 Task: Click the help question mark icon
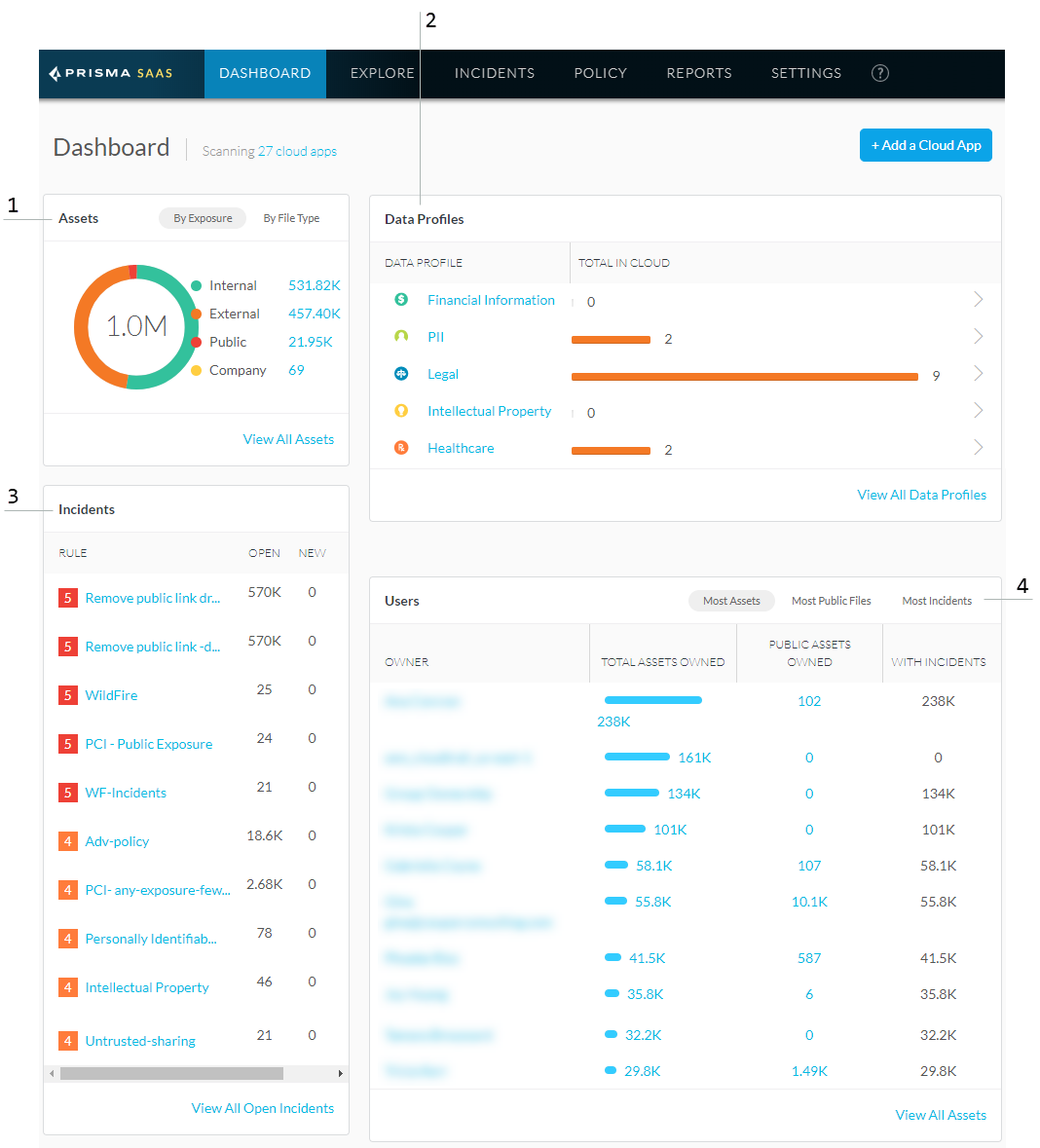click(x=879, y=73)
